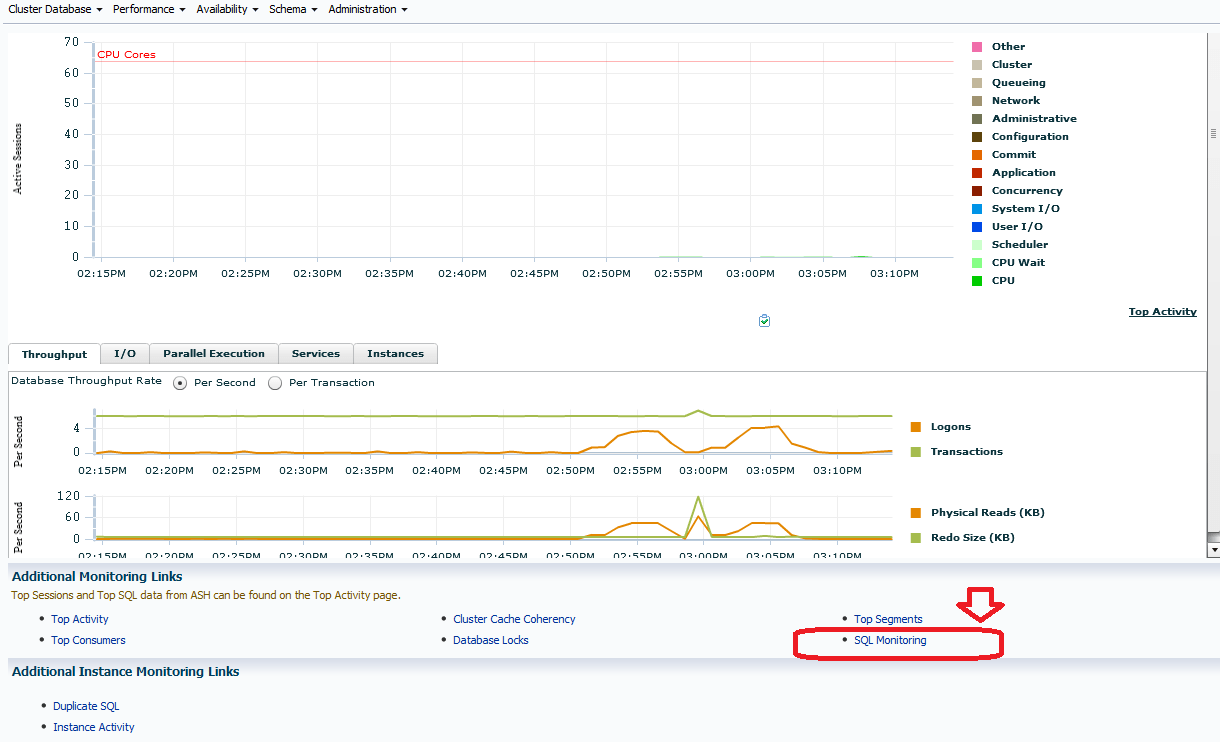Open the Instances tab
This screenshot has width=1220, height=742.
coord(395,353)
